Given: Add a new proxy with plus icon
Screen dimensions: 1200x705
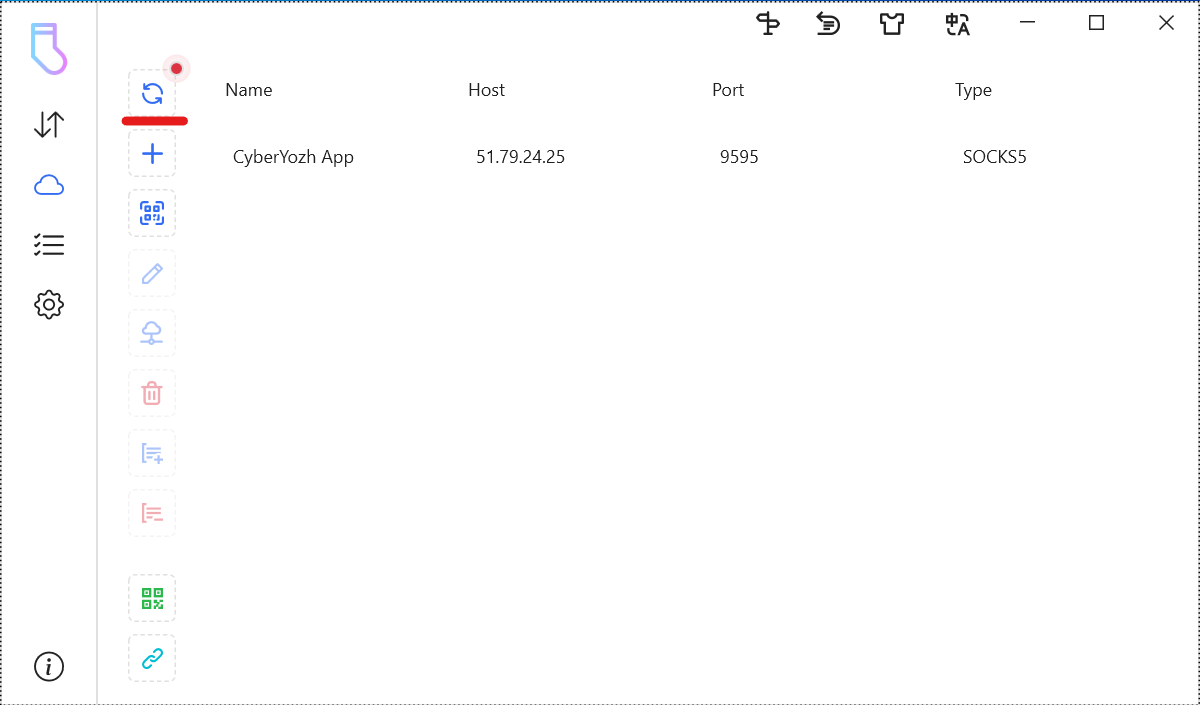Looking at the screenshot, I should pos(152,154).
